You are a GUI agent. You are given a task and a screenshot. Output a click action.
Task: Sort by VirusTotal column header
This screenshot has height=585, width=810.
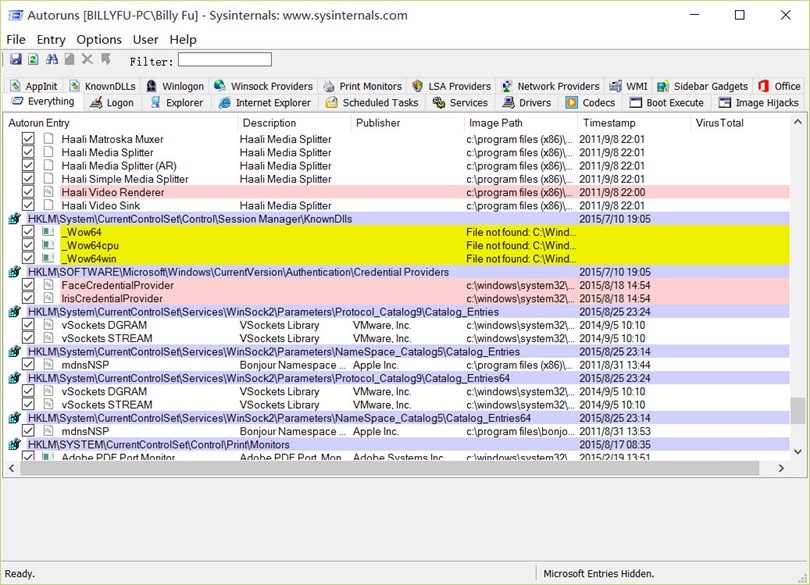pos(740,123)
